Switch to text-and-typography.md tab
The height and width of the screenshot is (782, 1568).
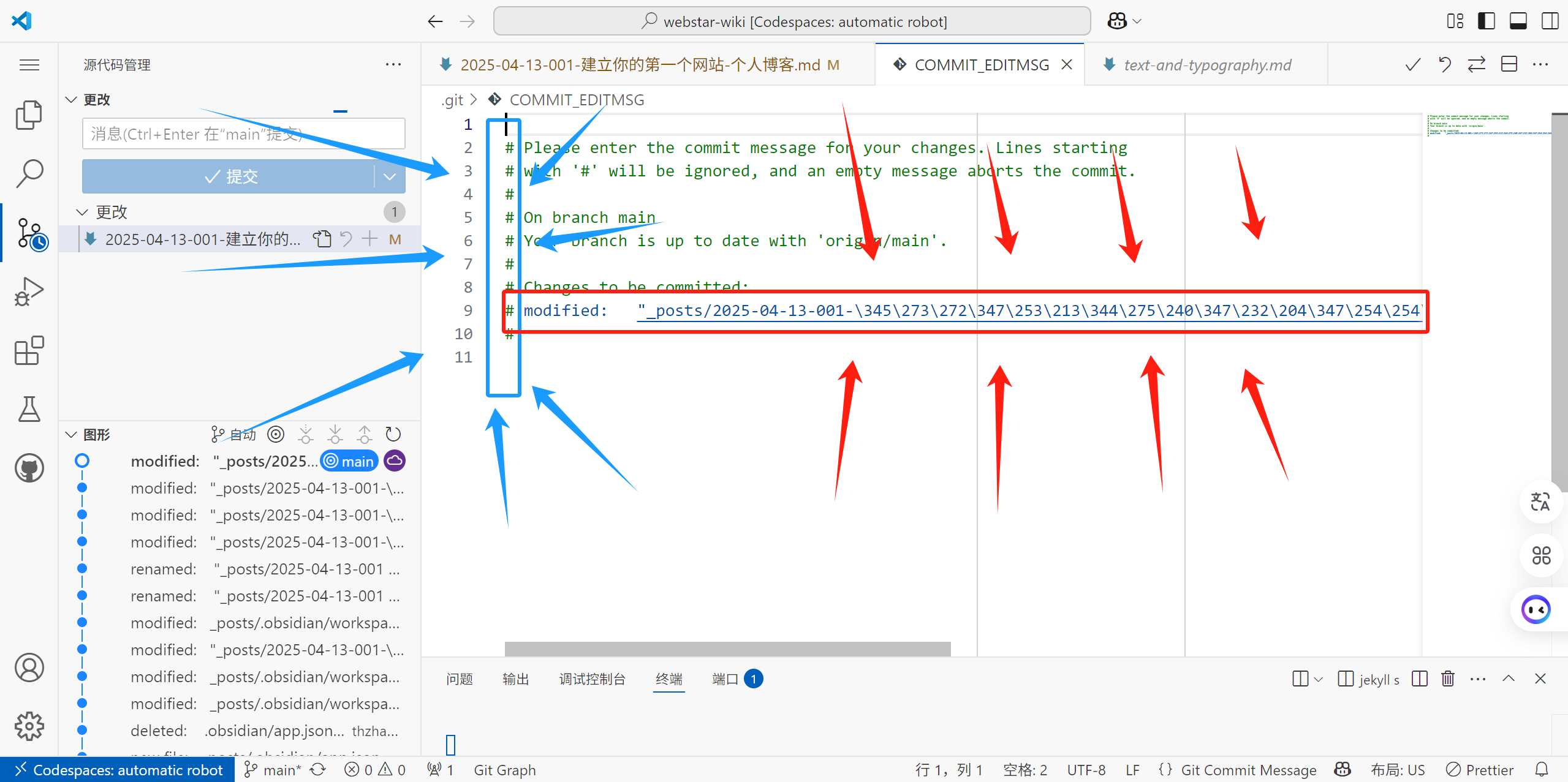tap(1206, 65)
